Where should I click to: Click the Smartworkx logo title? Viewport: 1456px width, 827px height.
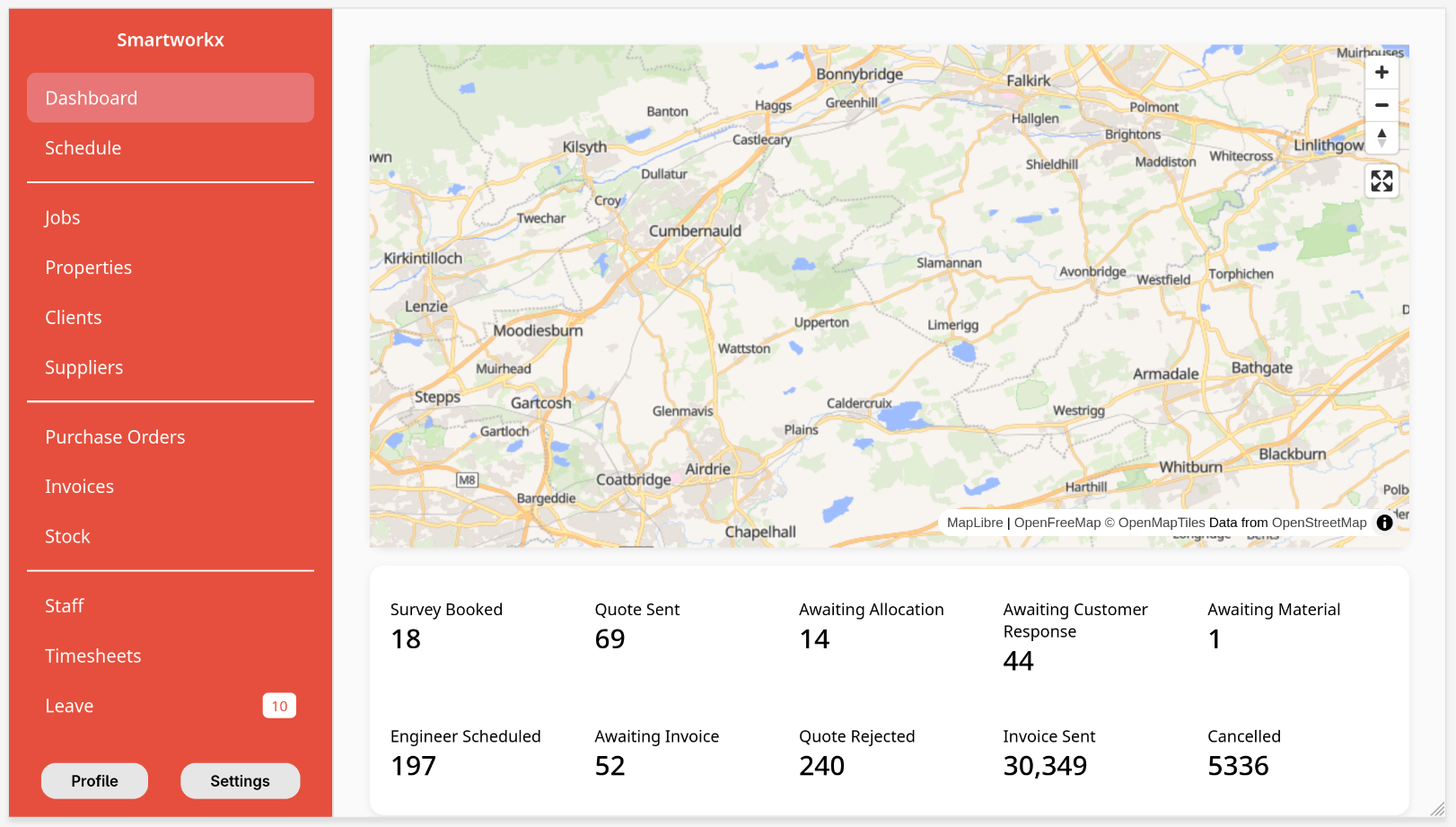171,40
